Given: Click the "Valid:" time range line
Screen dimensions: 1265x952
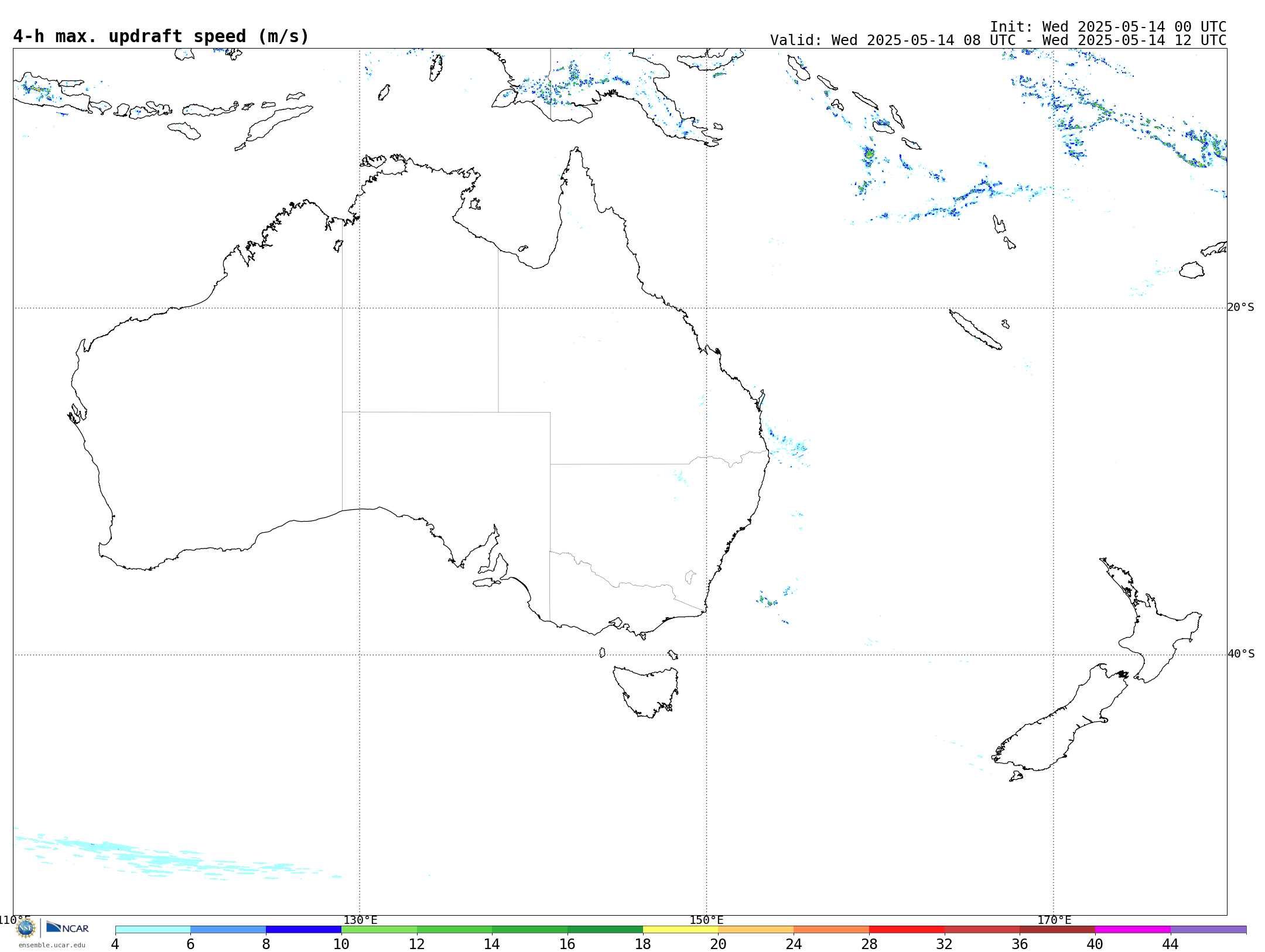Looking at the screenshot, I should click(x=998, y=40).
